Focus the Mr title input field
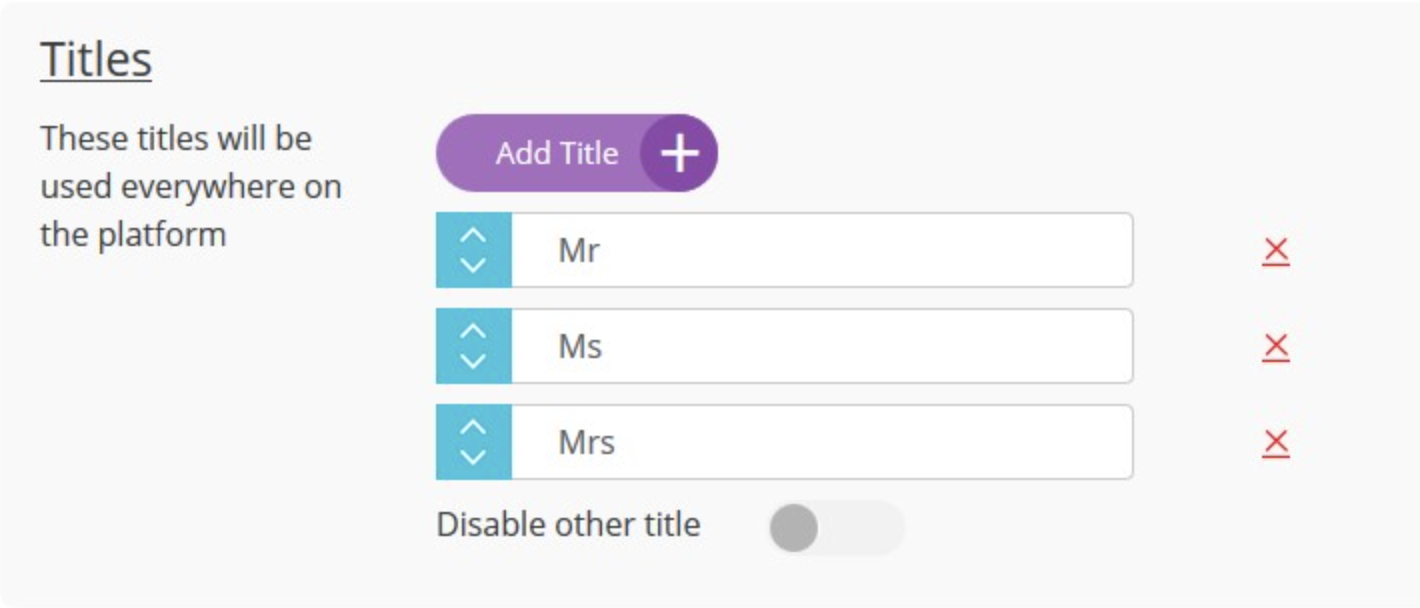This screenshot has width=1420, height=608. click(x=822, y=250)
